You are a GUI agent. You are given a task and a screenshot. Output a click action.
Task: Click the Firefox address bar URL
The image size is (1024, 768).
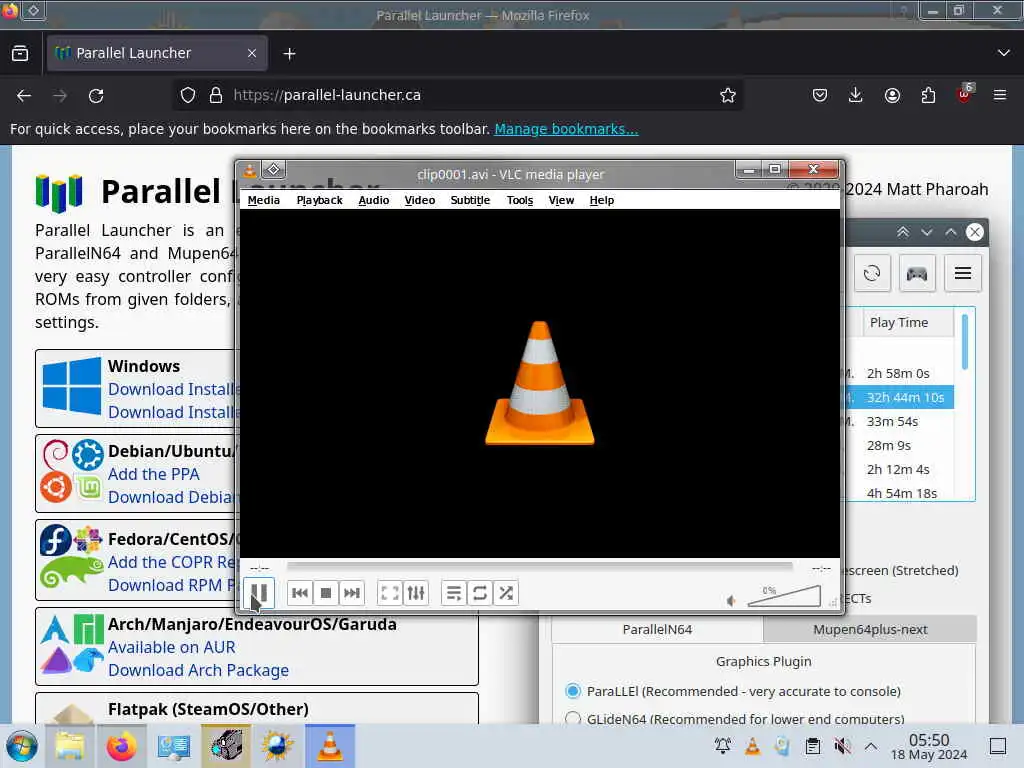point(327,95)
